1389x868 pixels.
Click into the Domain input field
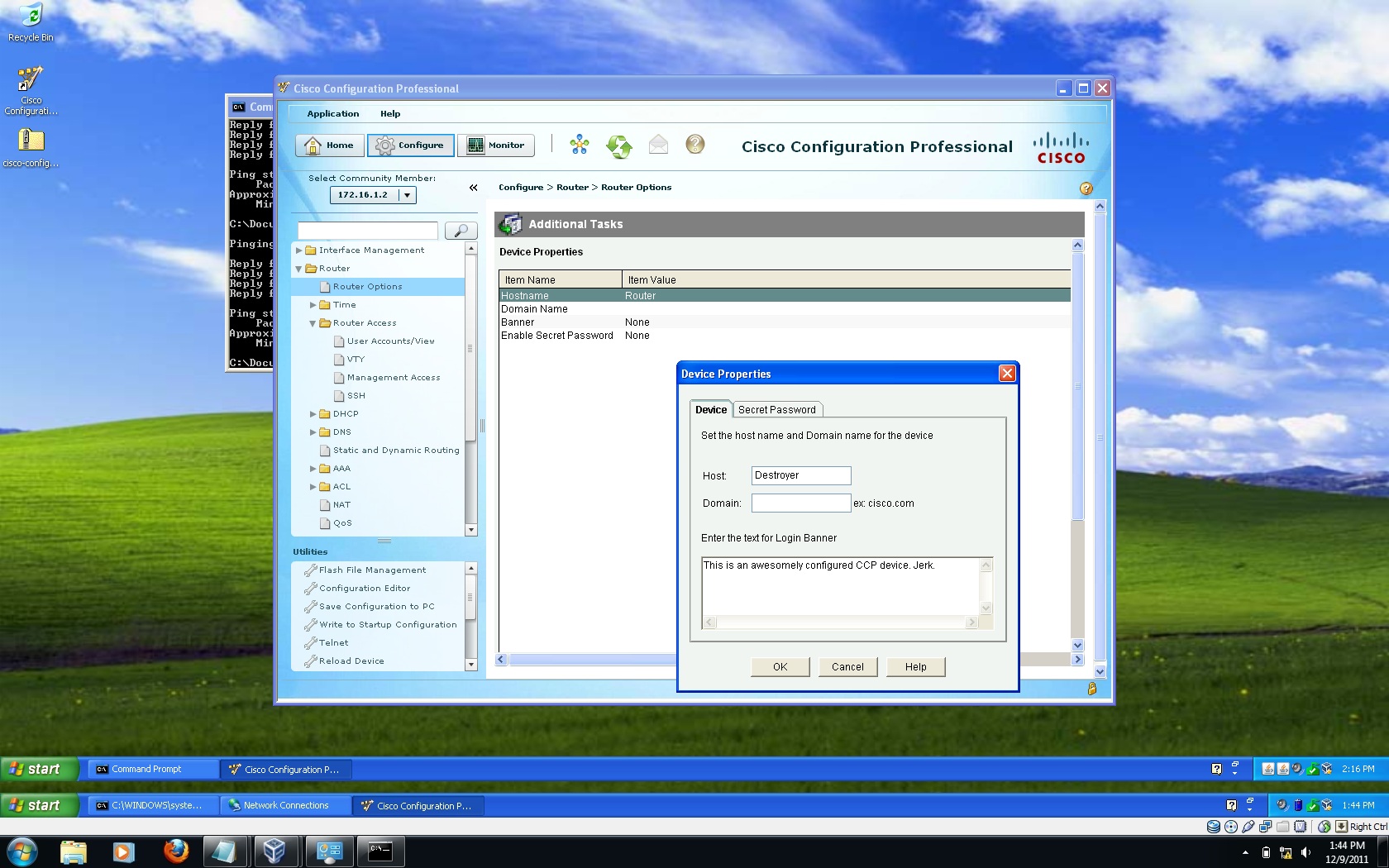(x=800, y=503)
